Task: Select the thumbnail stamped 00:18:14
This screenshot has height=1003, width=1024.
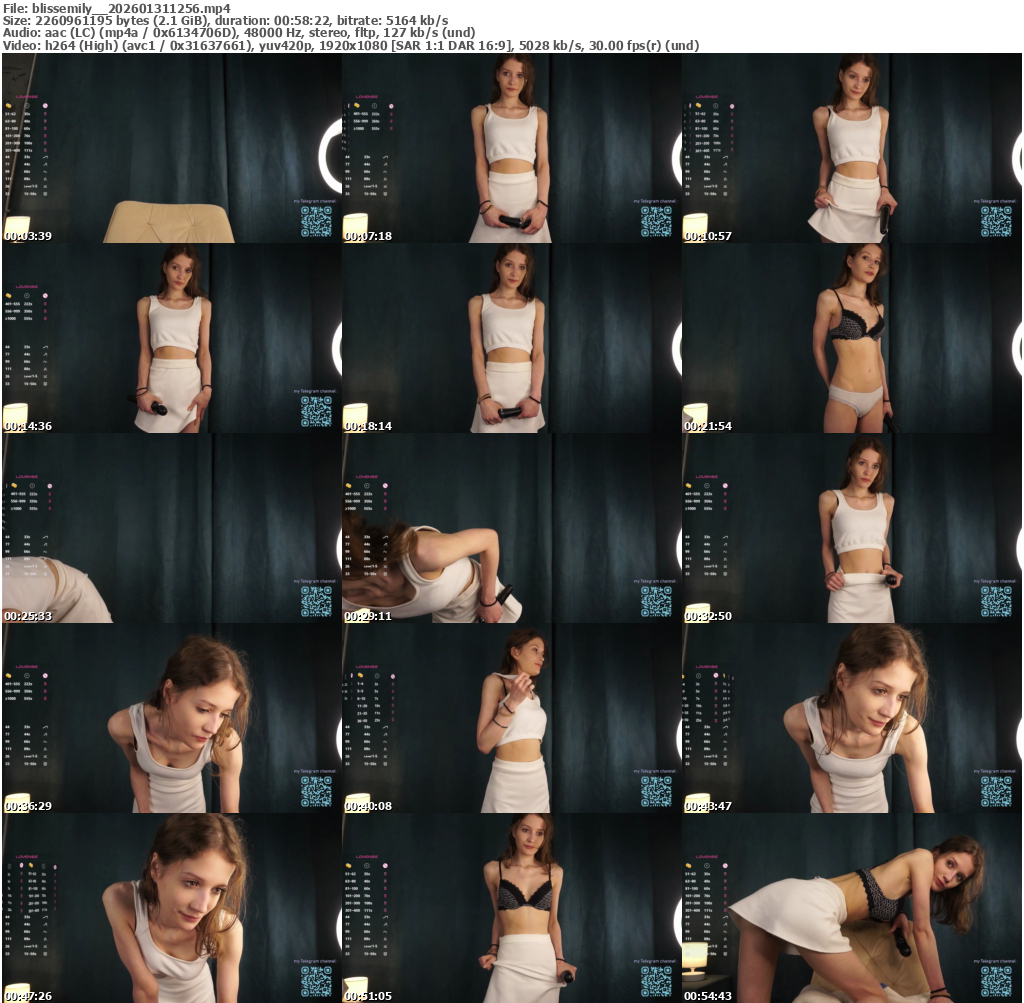Action: [x=511, y=338]
